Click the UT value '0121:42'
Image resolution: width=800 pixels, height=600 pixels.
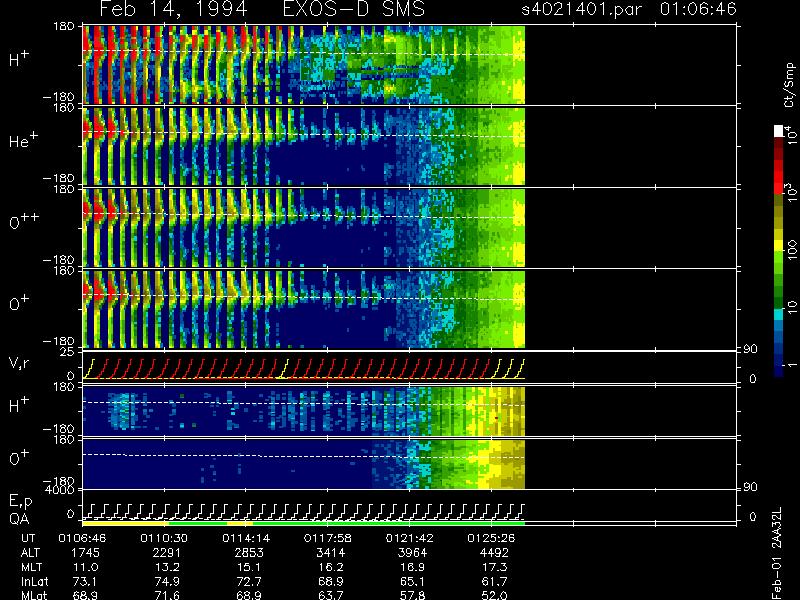(409, 538)
